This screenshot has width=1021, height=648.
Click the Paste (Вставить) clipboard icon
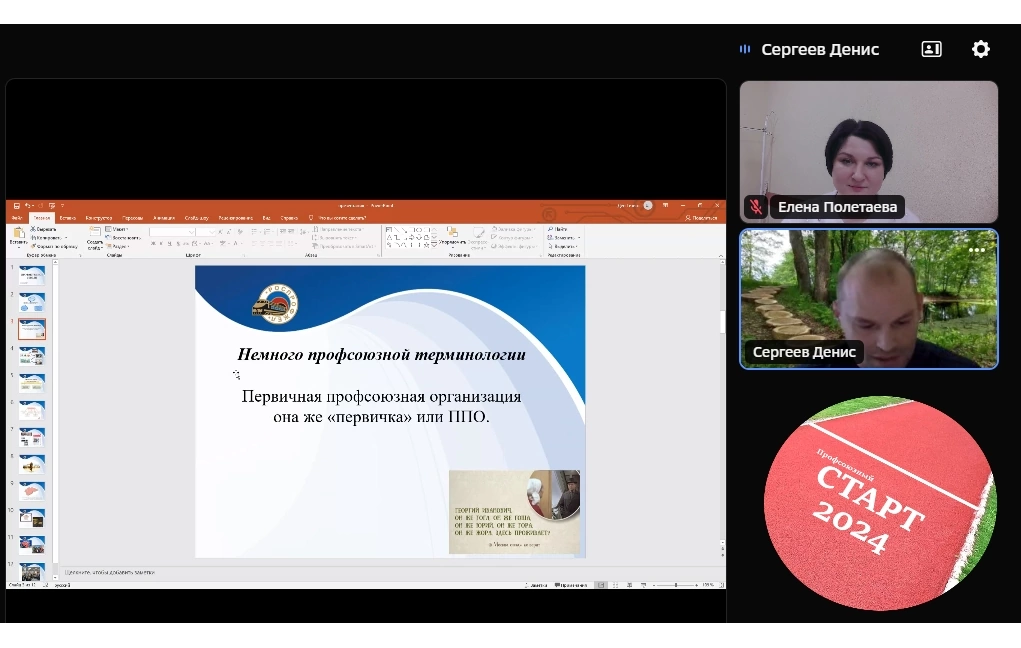point(18,233)
